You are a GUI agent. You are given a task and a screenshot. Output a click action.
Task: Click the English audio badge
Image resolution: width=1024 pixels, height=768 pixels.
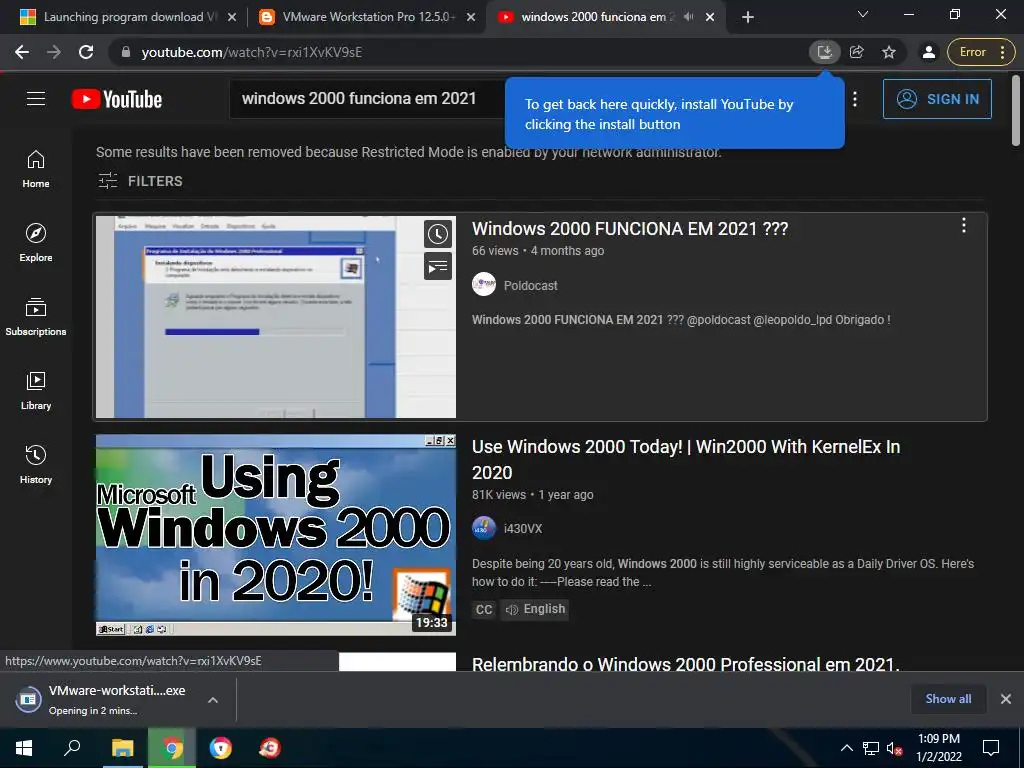tap(535, 609)
